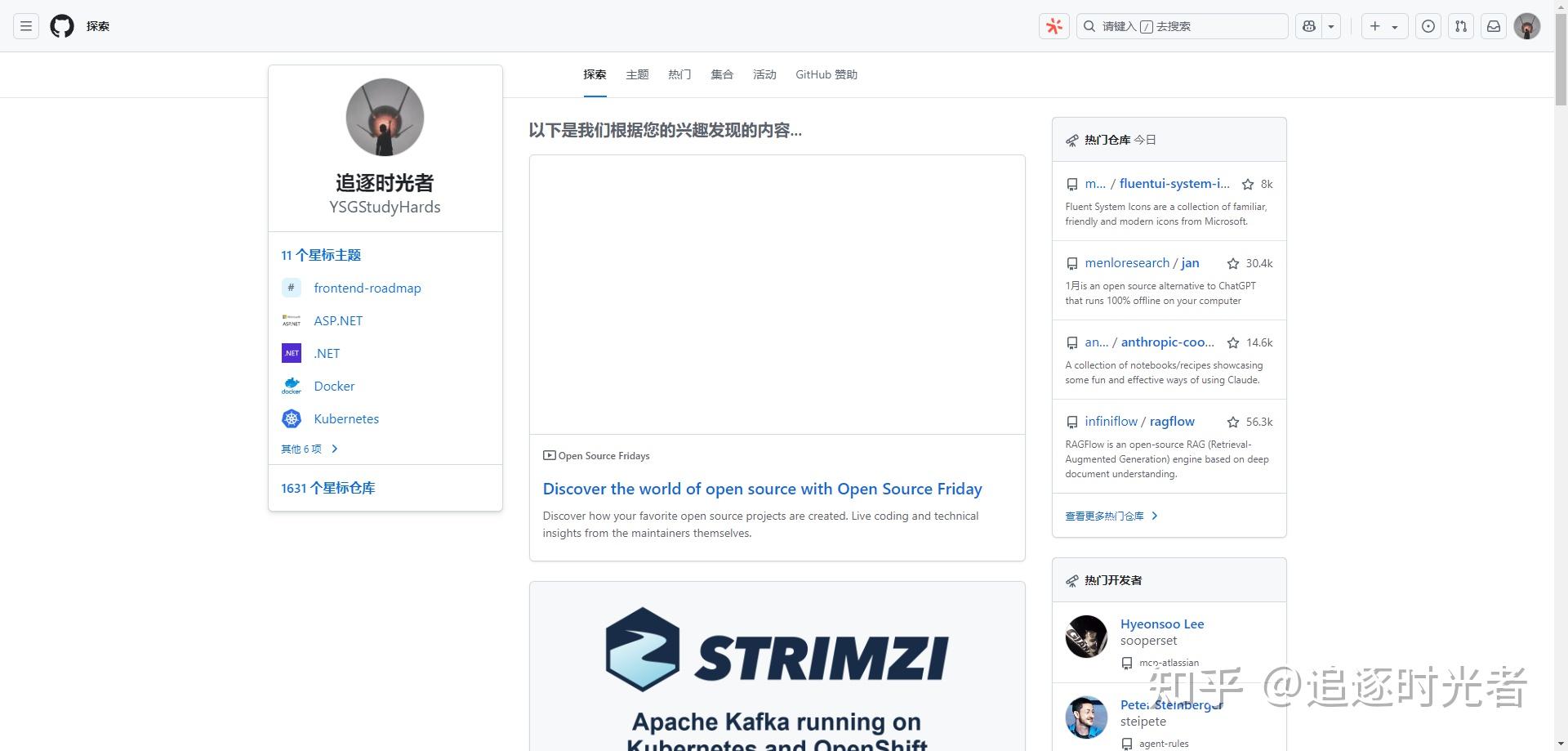Star the infiniflow/ragflow repository
The height and width of the screenshot is (751, 1568).
tap(1233, 422)
